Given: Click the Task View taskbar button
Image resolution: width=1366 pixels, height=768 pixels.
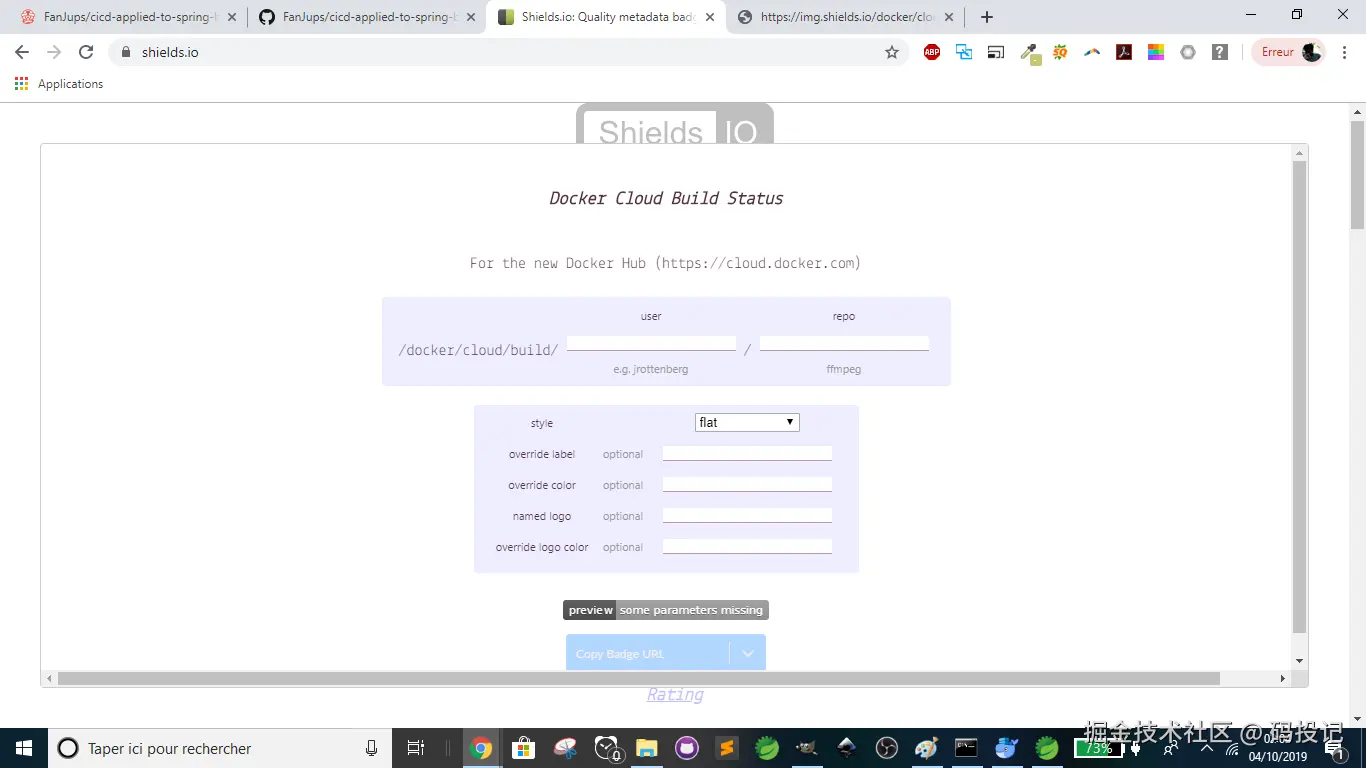Looking at the screenshot, I should coord(416,748).
